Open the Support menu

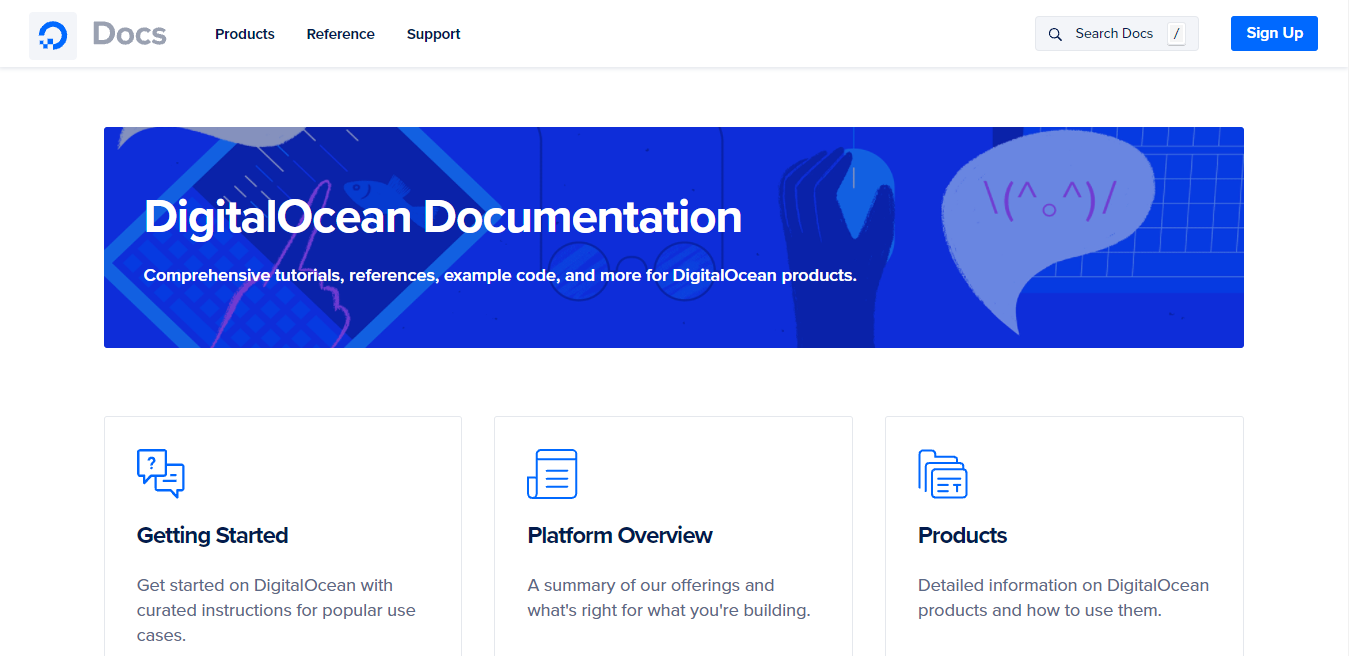(434, 34)
